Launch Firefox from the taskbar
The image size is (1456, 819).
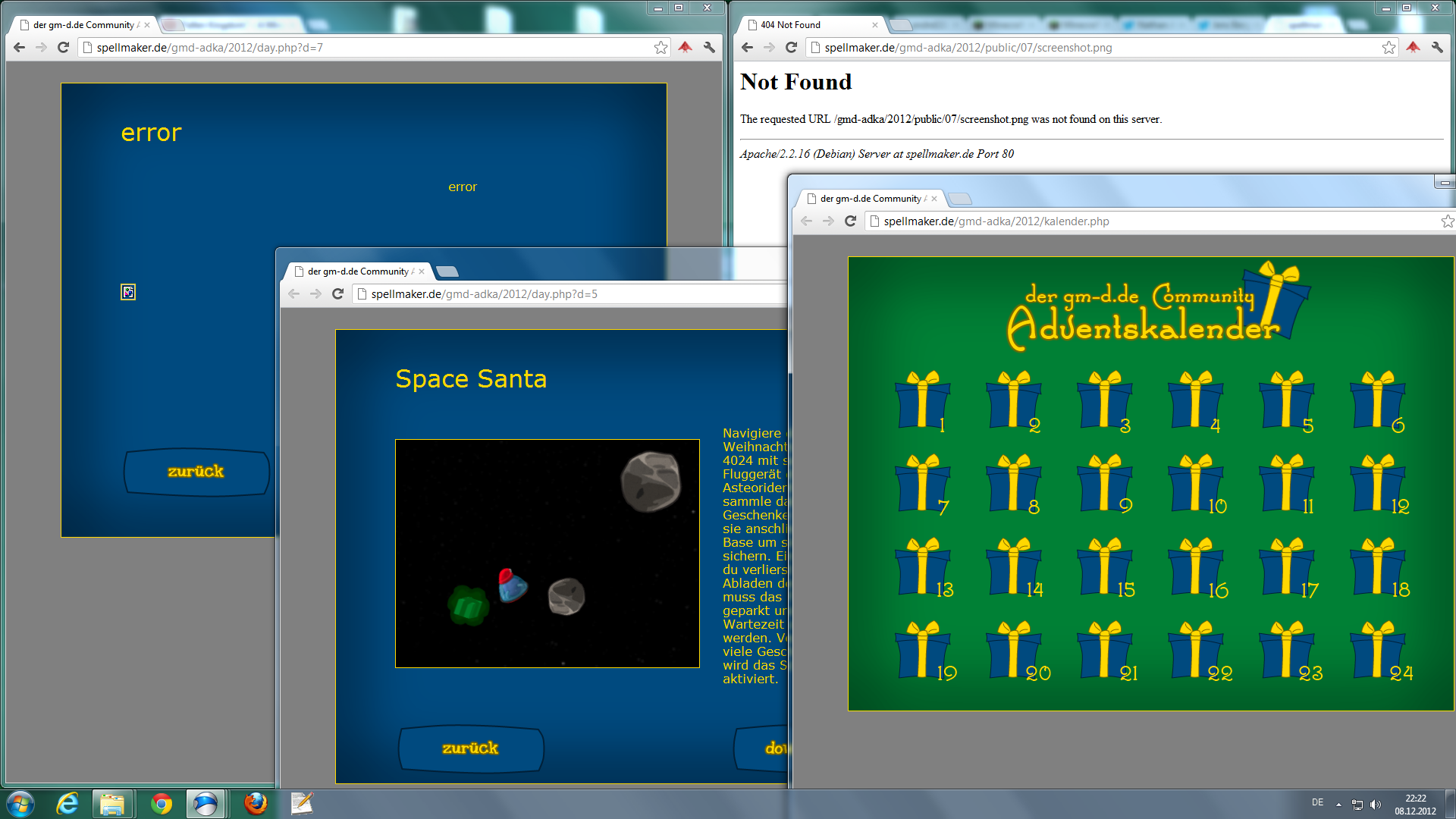click(x=256, y=803)
